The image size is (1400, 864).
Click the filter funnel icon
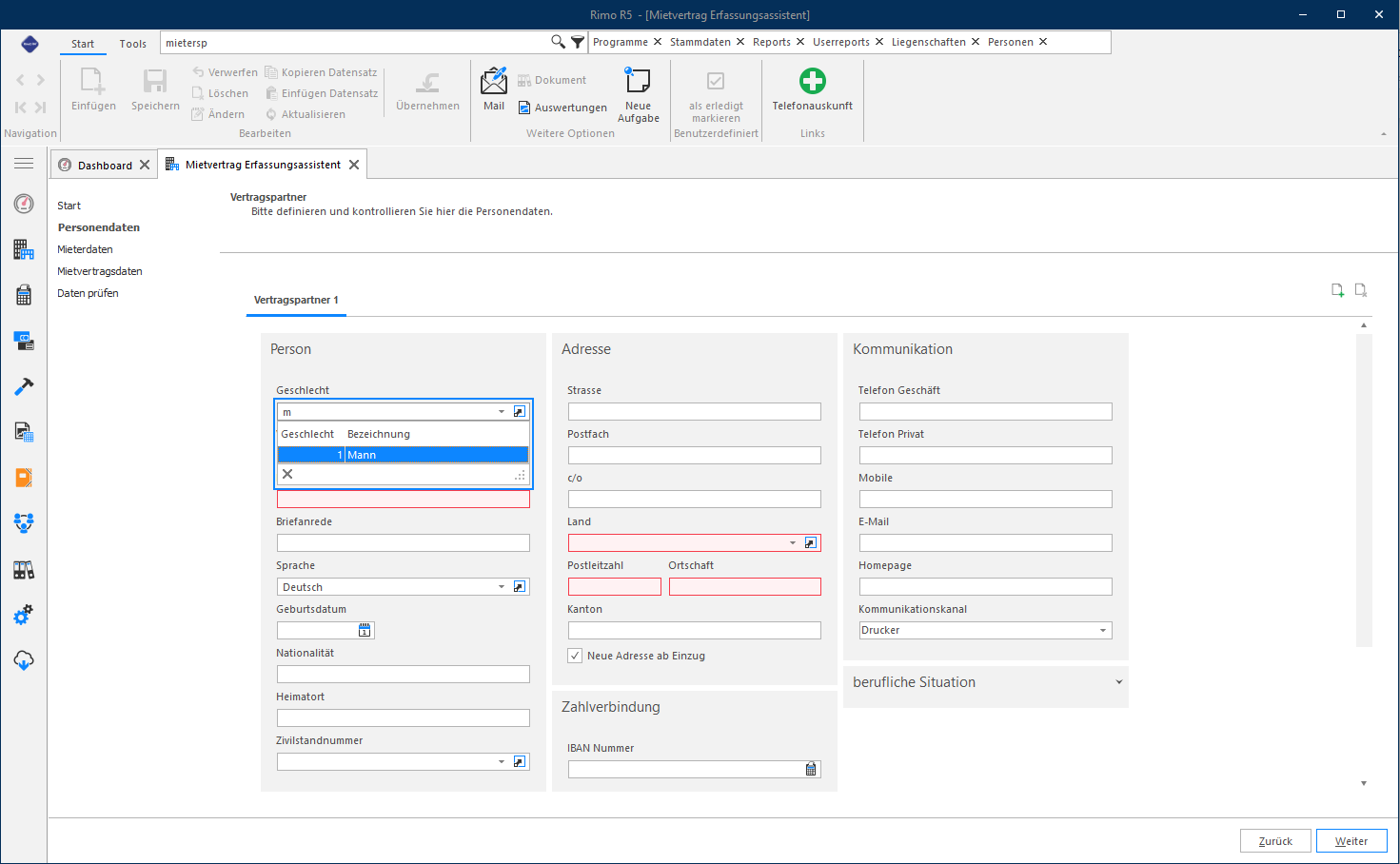click(x=578, y=42)
